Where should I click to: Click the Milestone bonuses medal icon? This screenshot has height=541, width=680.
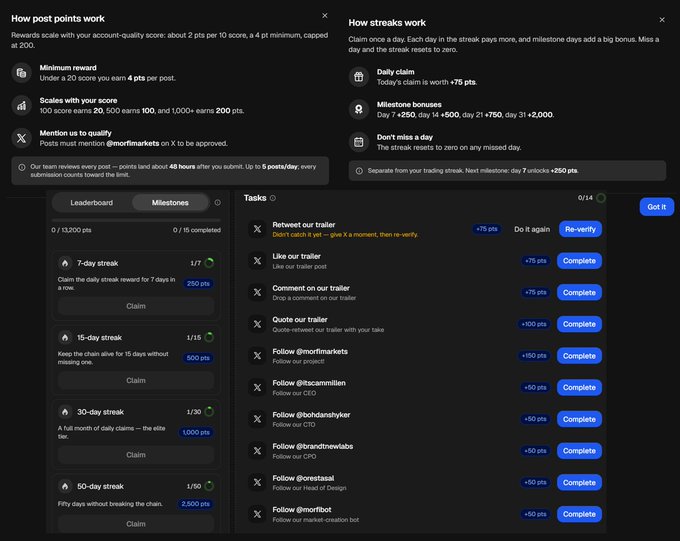[359, 109]
